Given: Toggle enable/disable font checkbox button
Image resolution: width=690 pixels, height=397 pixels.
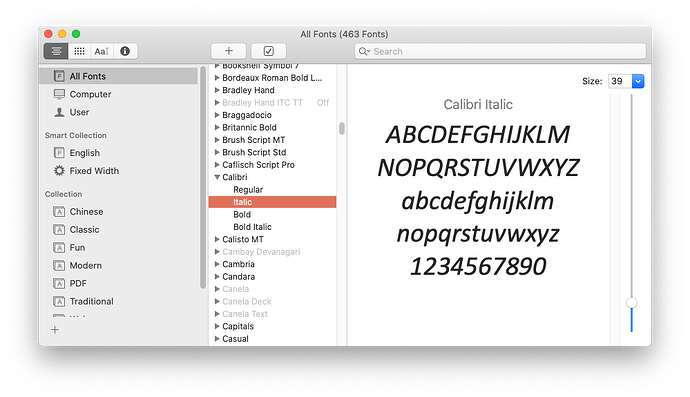Looking at the screenshot, I should pyautogui.click(x=268, y=51).
